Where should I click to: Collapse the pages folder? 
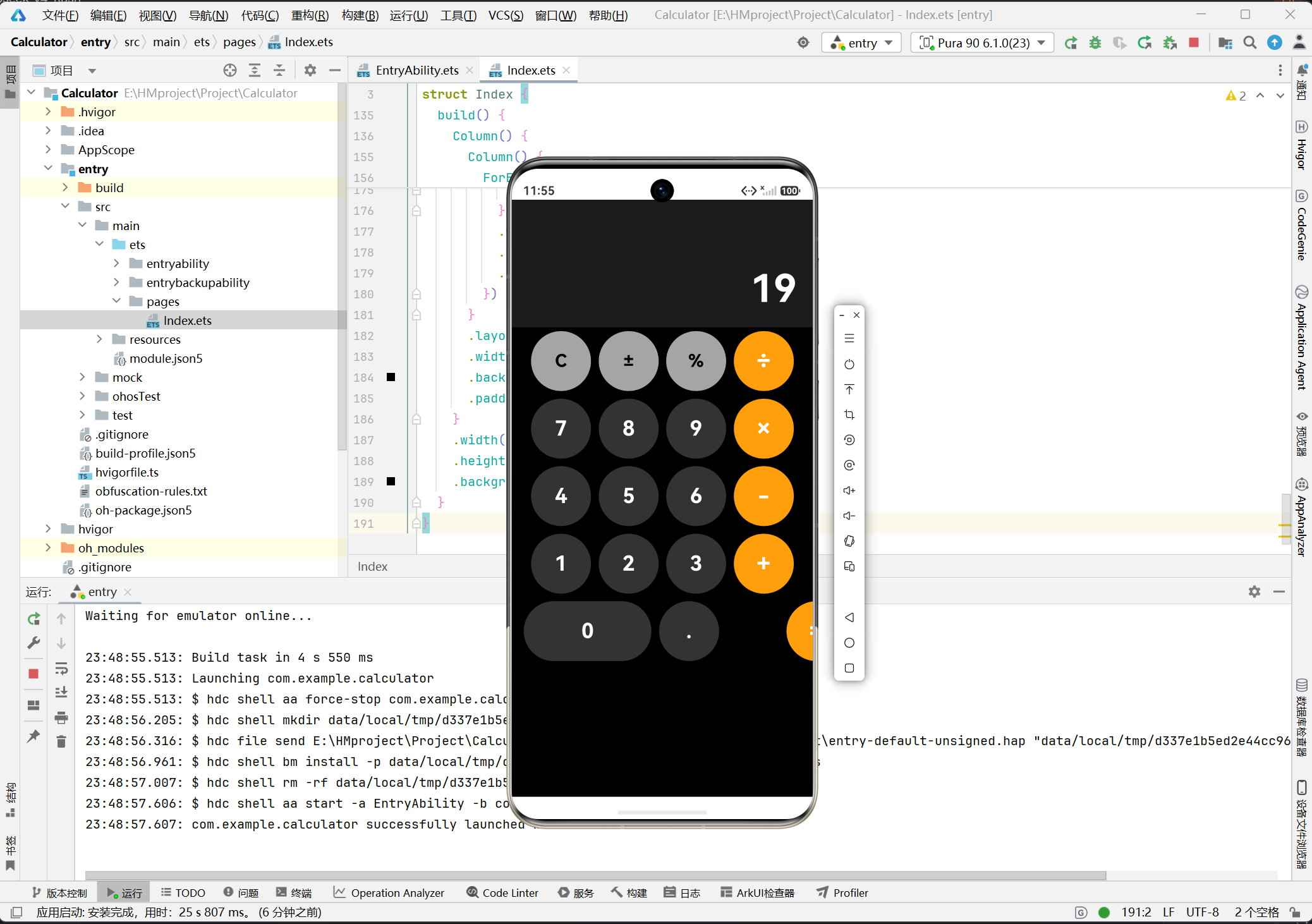pyautogui.click(x=116, y=301)
